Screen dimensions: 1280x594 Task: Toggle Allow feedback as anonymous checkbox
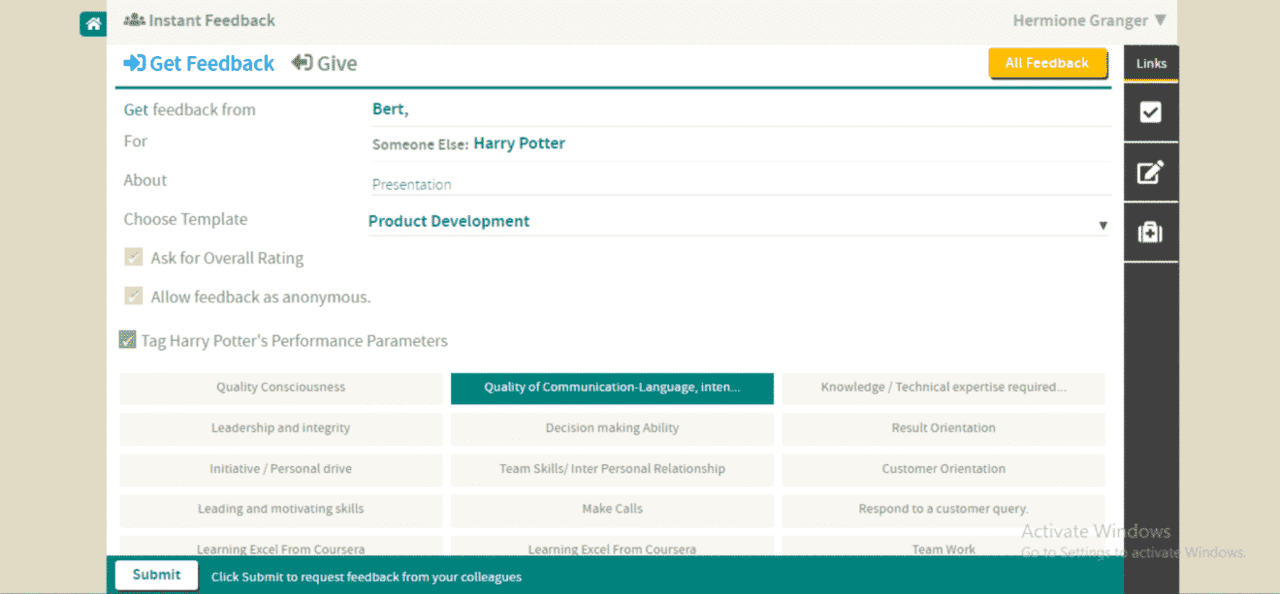pyautogui.click(x=133, y=296)
